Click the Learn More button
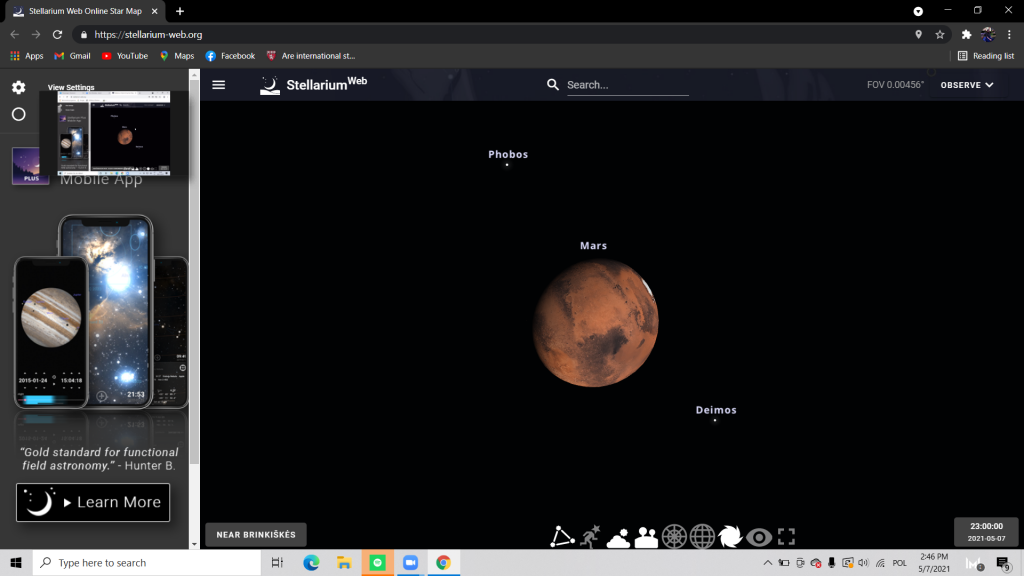Viewport: 1024px width, 576px height. coord(93,502)
